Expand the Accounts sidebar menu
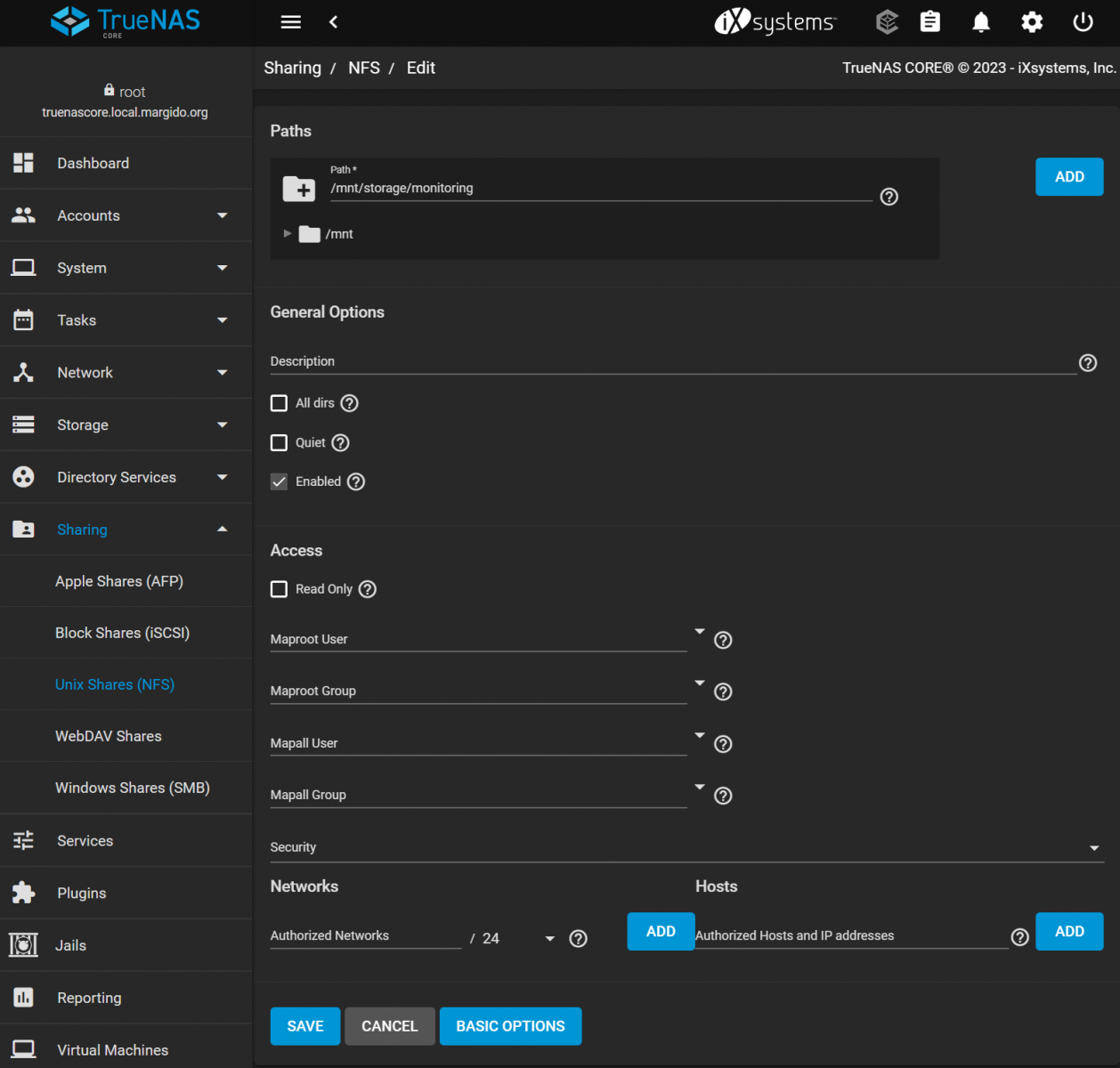This screenshot has width=1120, height=1068. point(126,215)
